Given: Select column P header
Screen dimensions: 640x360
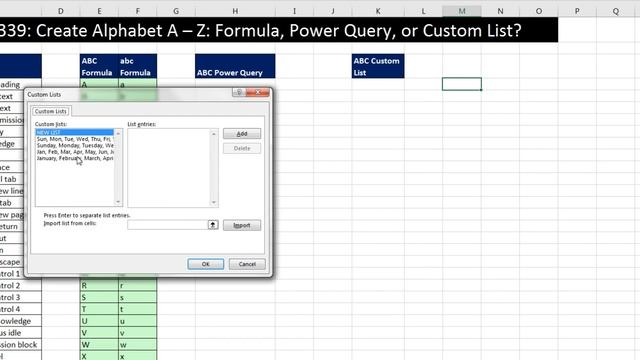Looking at the screenshot, I should (x=577, y=11).
